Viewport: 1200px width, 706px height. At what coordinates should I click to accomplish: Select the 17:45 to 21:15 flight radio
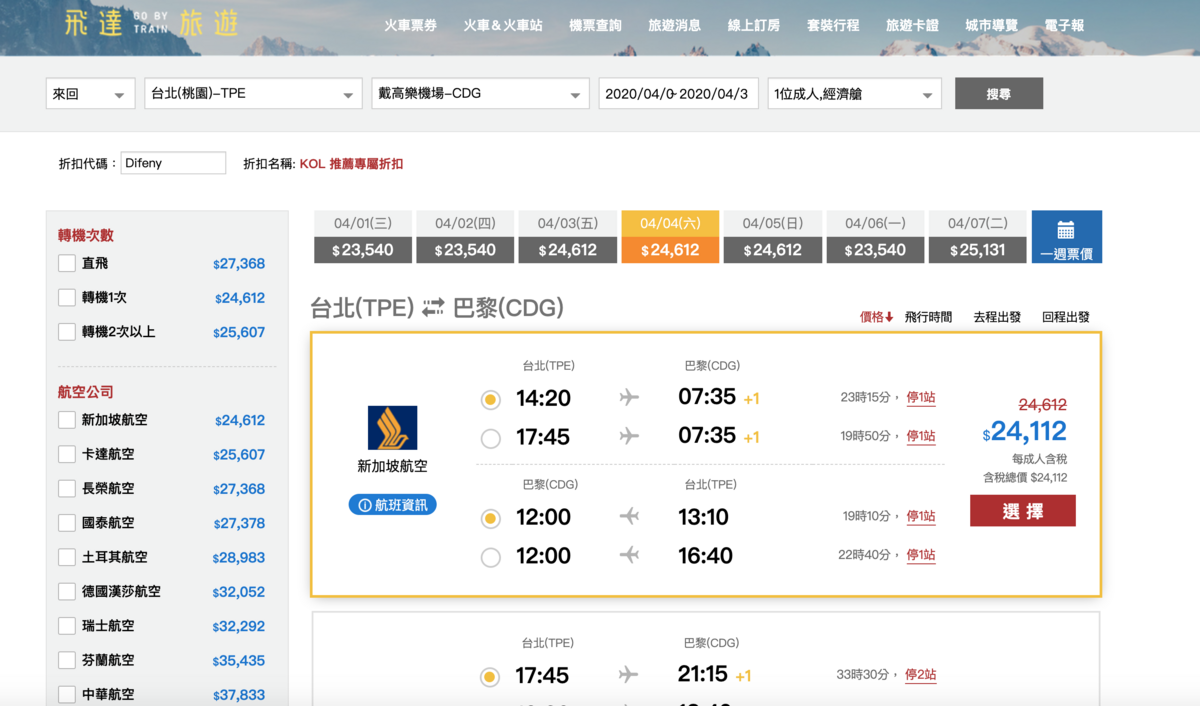click(x=490, y=677)
